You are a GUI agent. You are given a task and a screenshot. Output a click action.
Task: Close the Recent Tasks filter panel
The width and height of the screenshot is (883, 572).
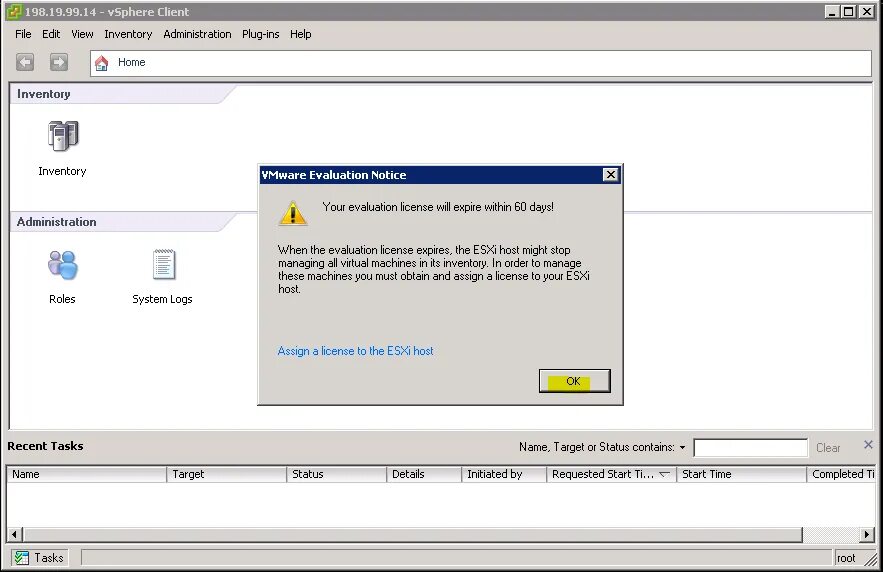tap(868, 445)
